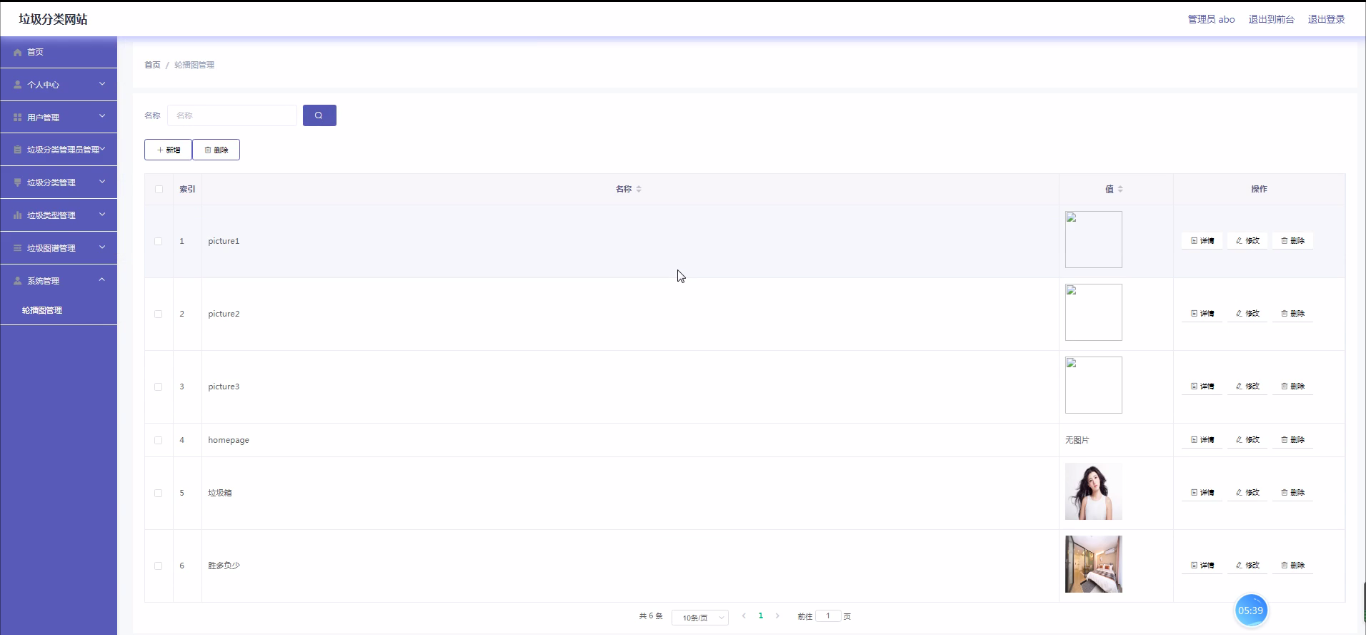Expand the 个人中心 sidebar menu

point(58,85)
